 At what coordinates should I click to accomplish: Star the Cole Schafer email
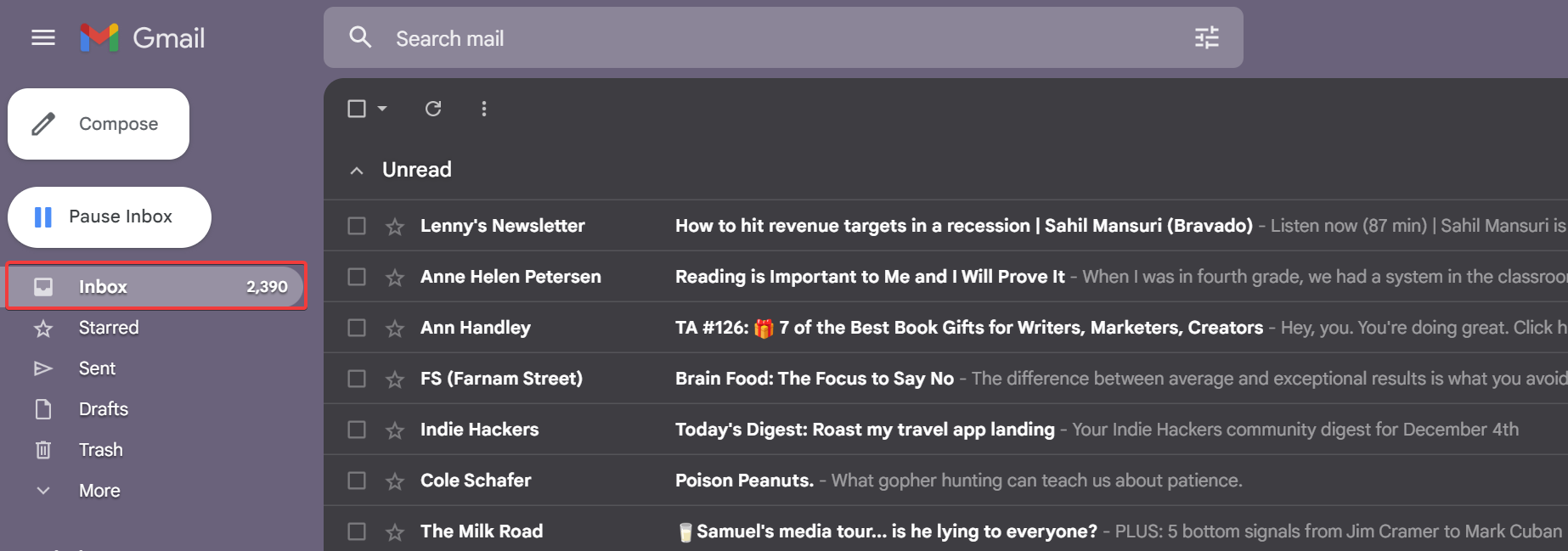pyautogui.click(x=395, y=481)
